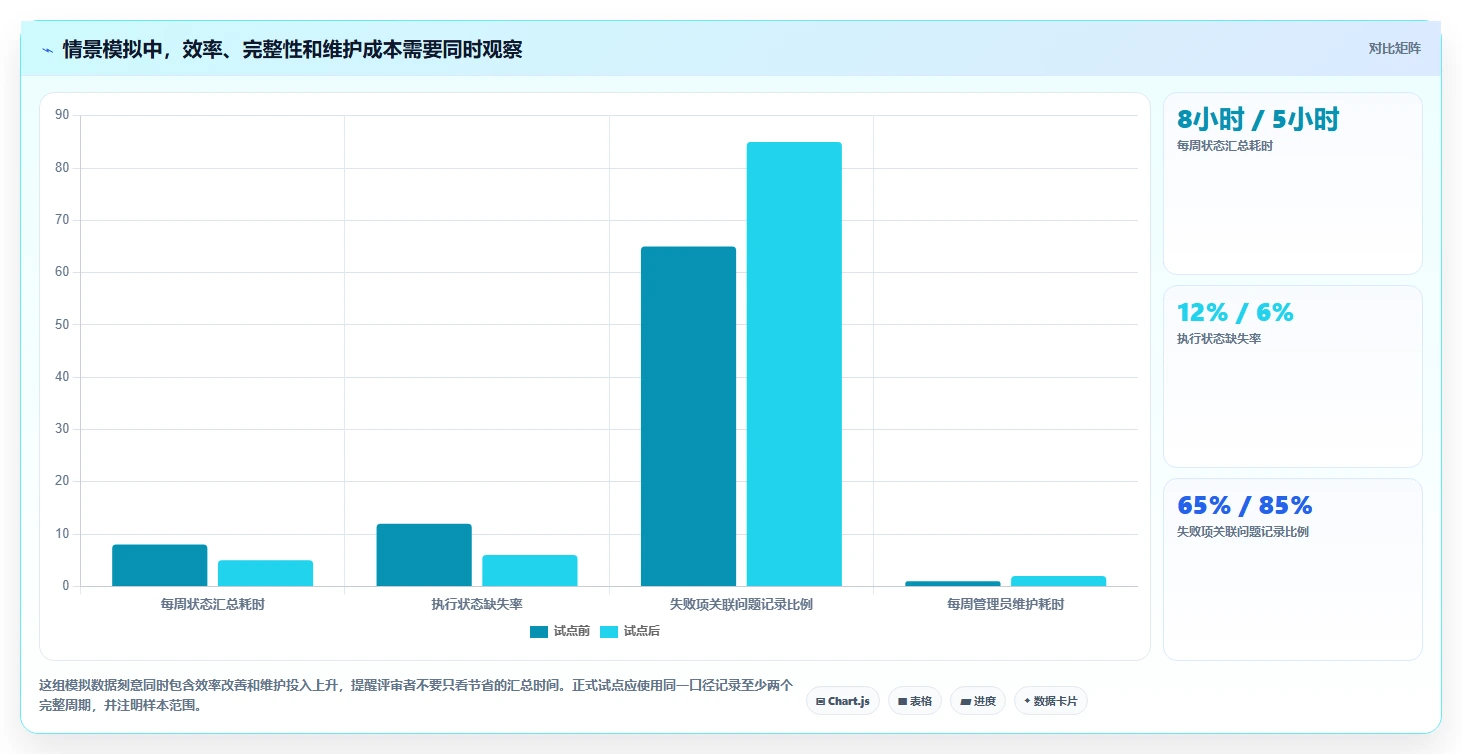
Task: Click the 试点前 bar for 每周状态汇总耗时
Action: (160, 565)
